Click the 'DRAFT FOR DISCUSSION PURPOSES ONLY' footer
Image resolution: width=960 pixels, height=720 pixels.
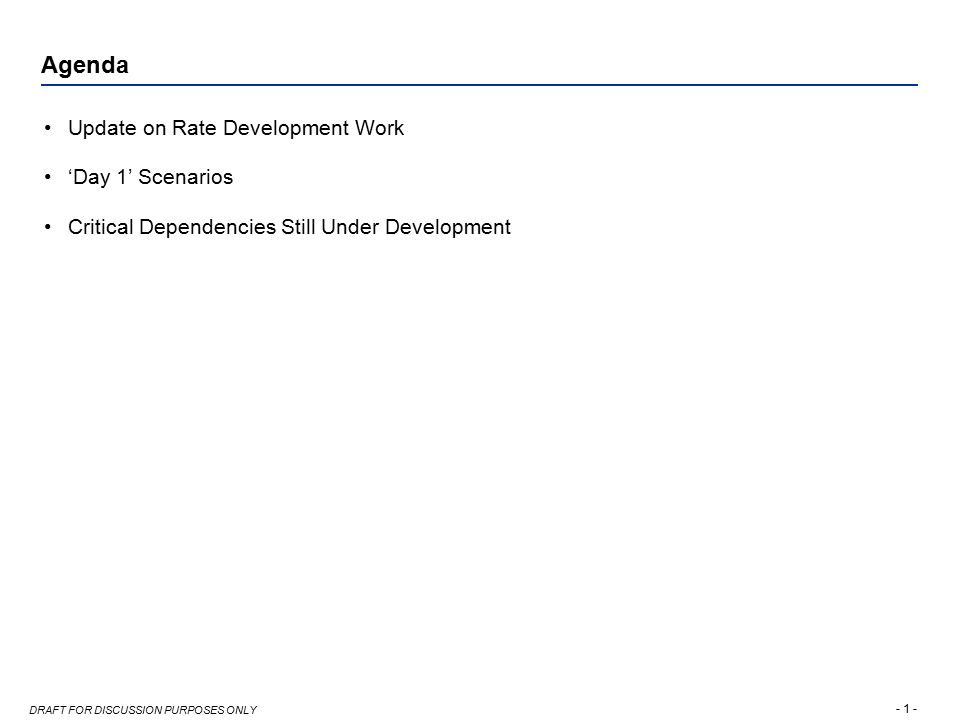click(x=143, y=710)
